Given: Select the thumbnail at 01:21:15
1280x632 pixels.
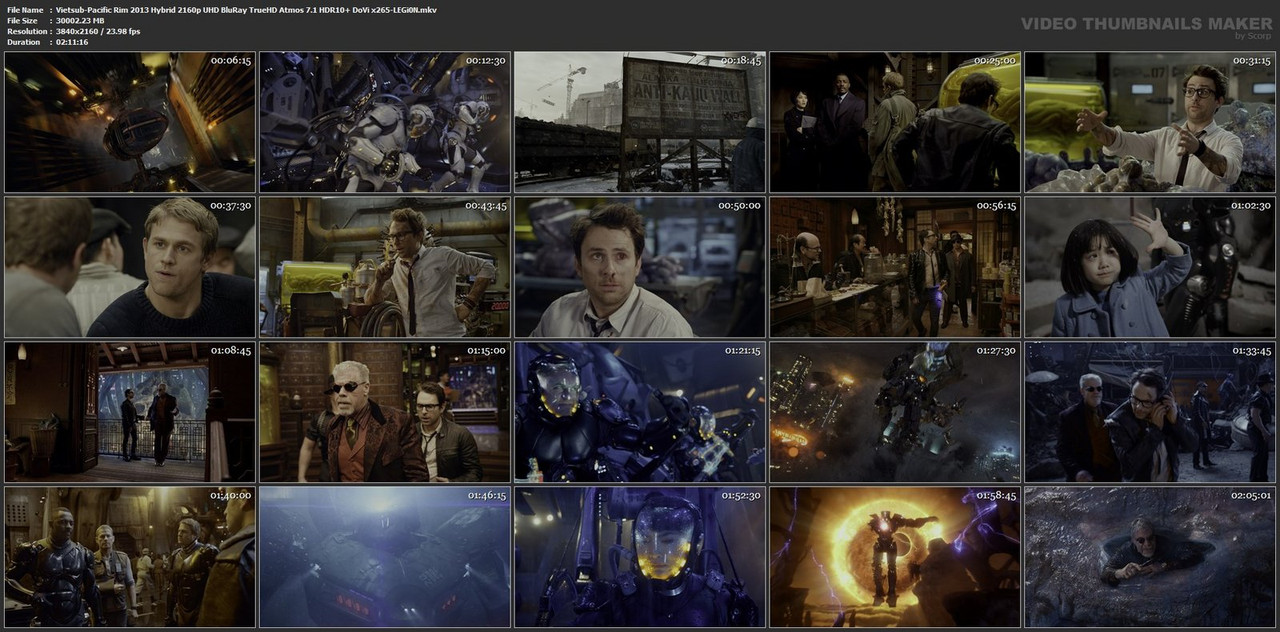Looking at the screenshot, I should [x=640, y=412].
